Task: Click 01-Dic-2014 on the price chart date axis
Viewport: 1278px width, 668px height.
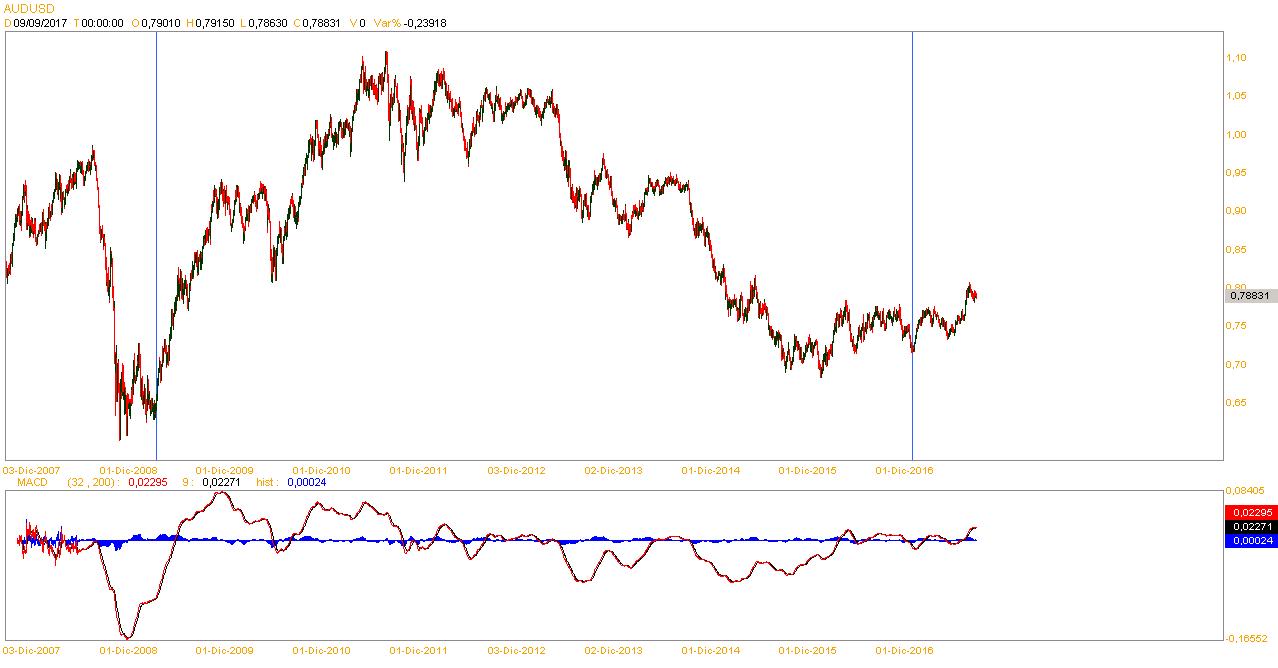Action: 710,469
